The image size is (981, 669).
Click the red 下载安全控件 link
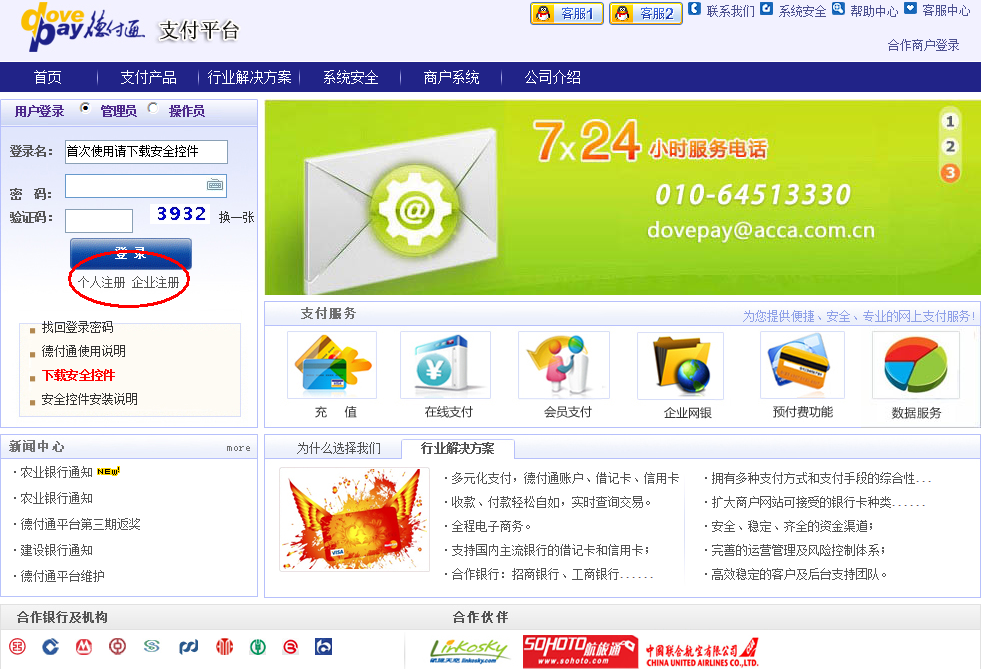pos(78,375)
